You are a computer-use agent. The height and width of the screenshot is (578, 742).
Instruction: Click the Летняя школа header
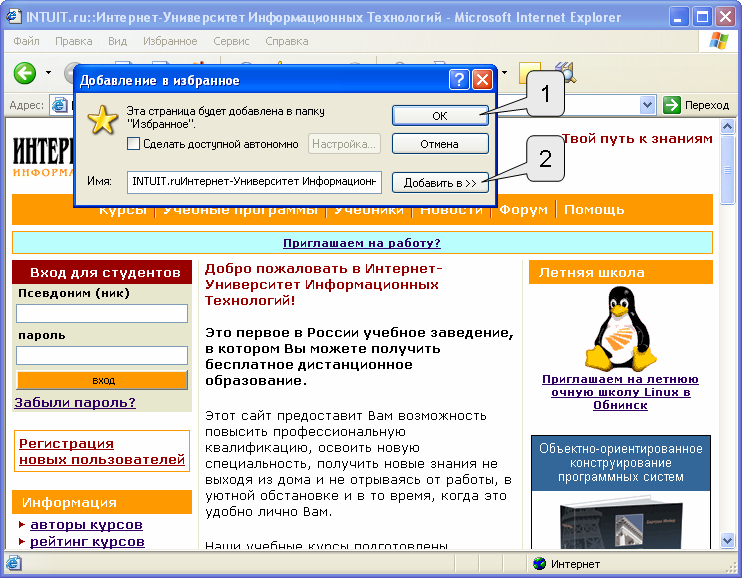620,272
